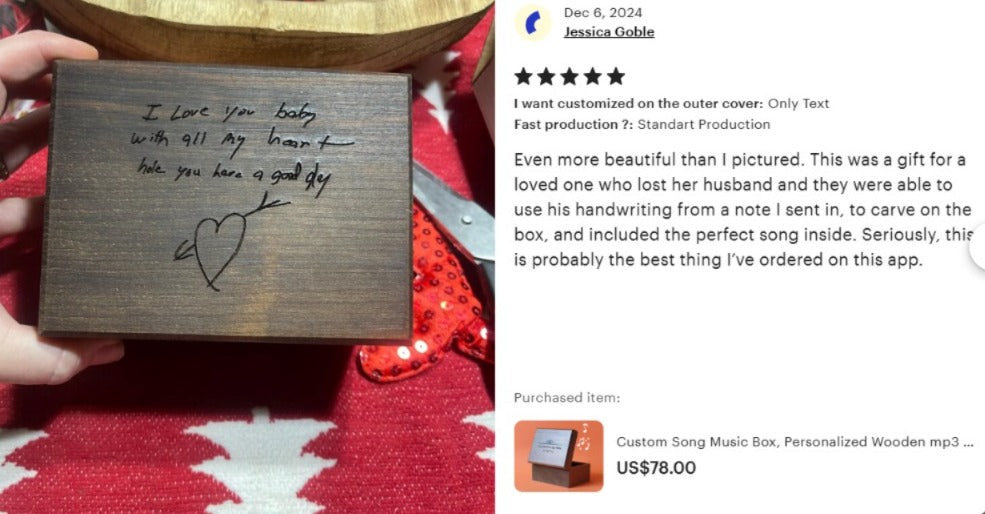The height and width of the screenshot is (514, 985).
Task: Click the handwritten engraving text in photo
Action: (x=242, y=149)
